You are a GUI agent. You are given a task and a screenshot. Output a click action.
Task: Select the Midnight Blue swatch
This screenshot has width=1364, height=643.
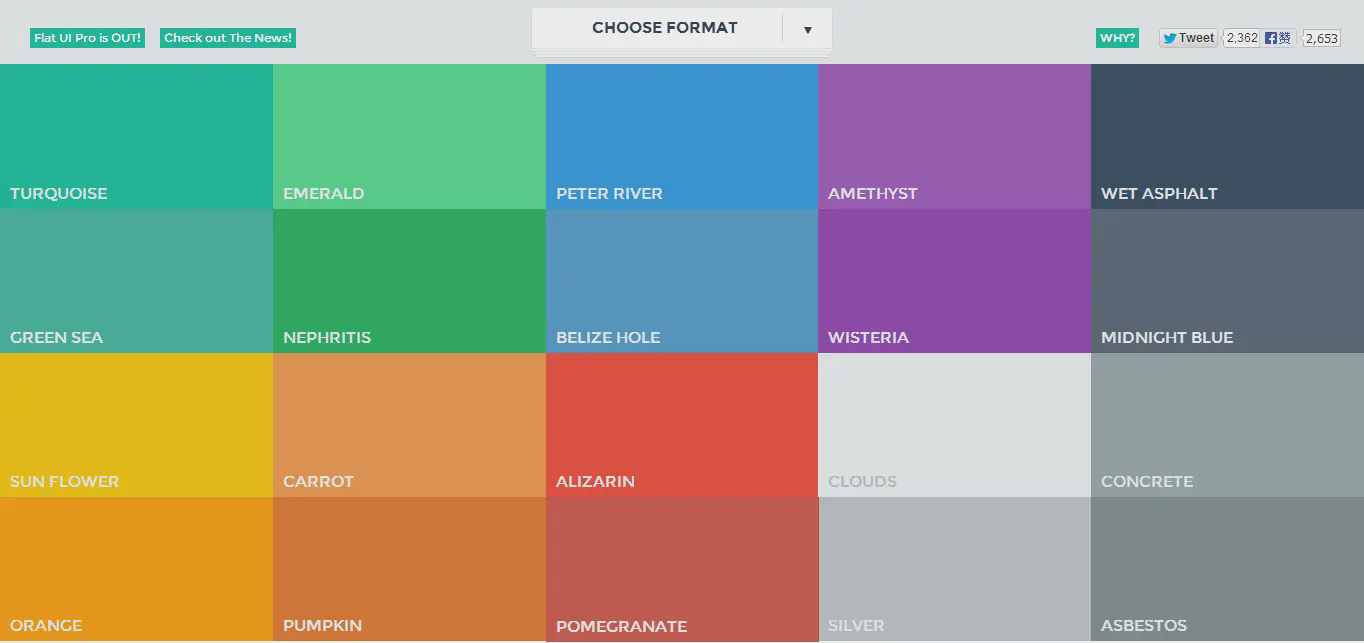coord(1227,280)
